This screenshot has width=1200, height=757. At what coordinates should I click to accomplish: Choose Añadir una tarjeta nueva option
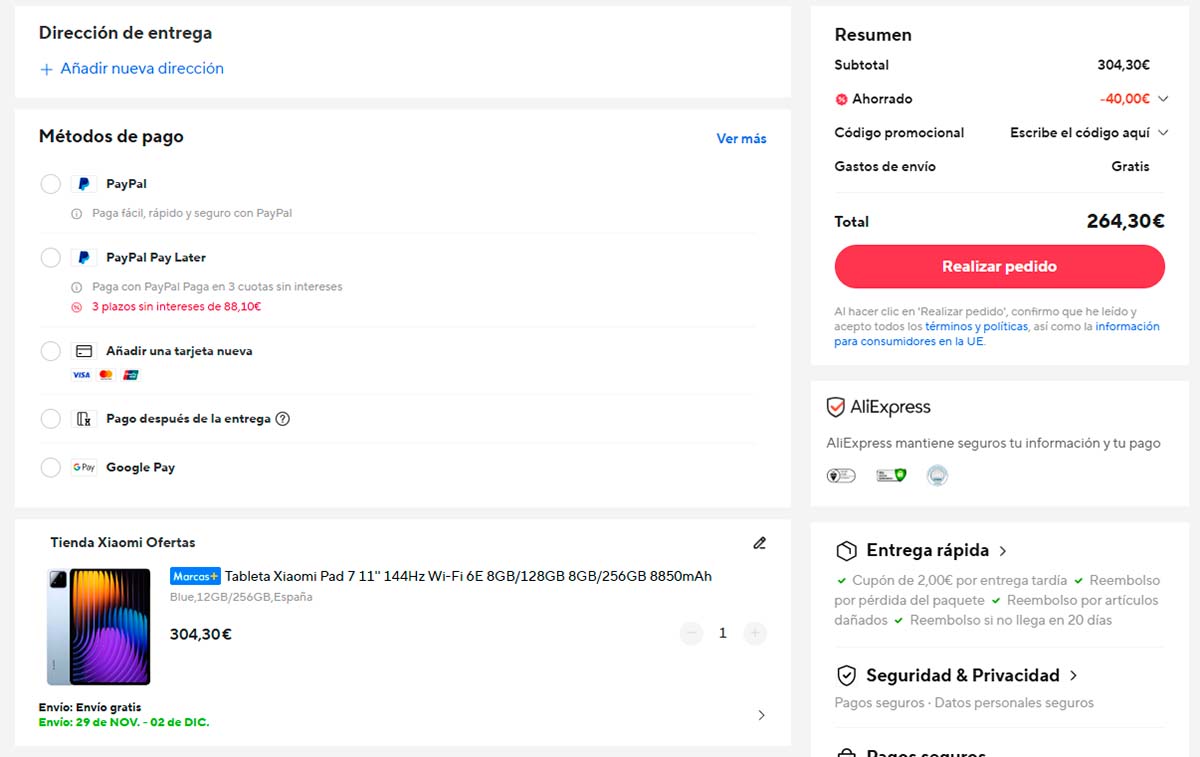50,351
